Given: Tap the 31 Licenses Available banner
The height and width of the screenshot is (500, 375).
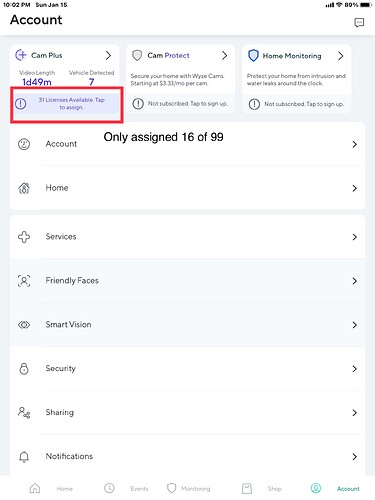Looking at the screenshot, I should click(66, 104).
